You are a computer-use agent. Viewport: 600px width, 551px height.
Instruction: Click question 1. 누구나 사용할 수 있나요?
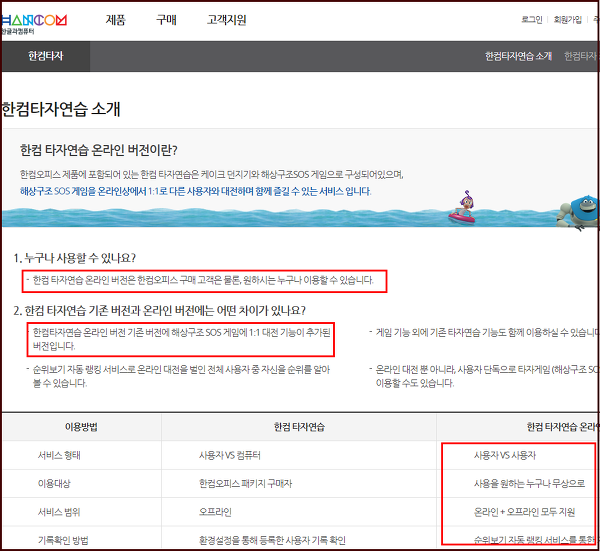[75, 258]
